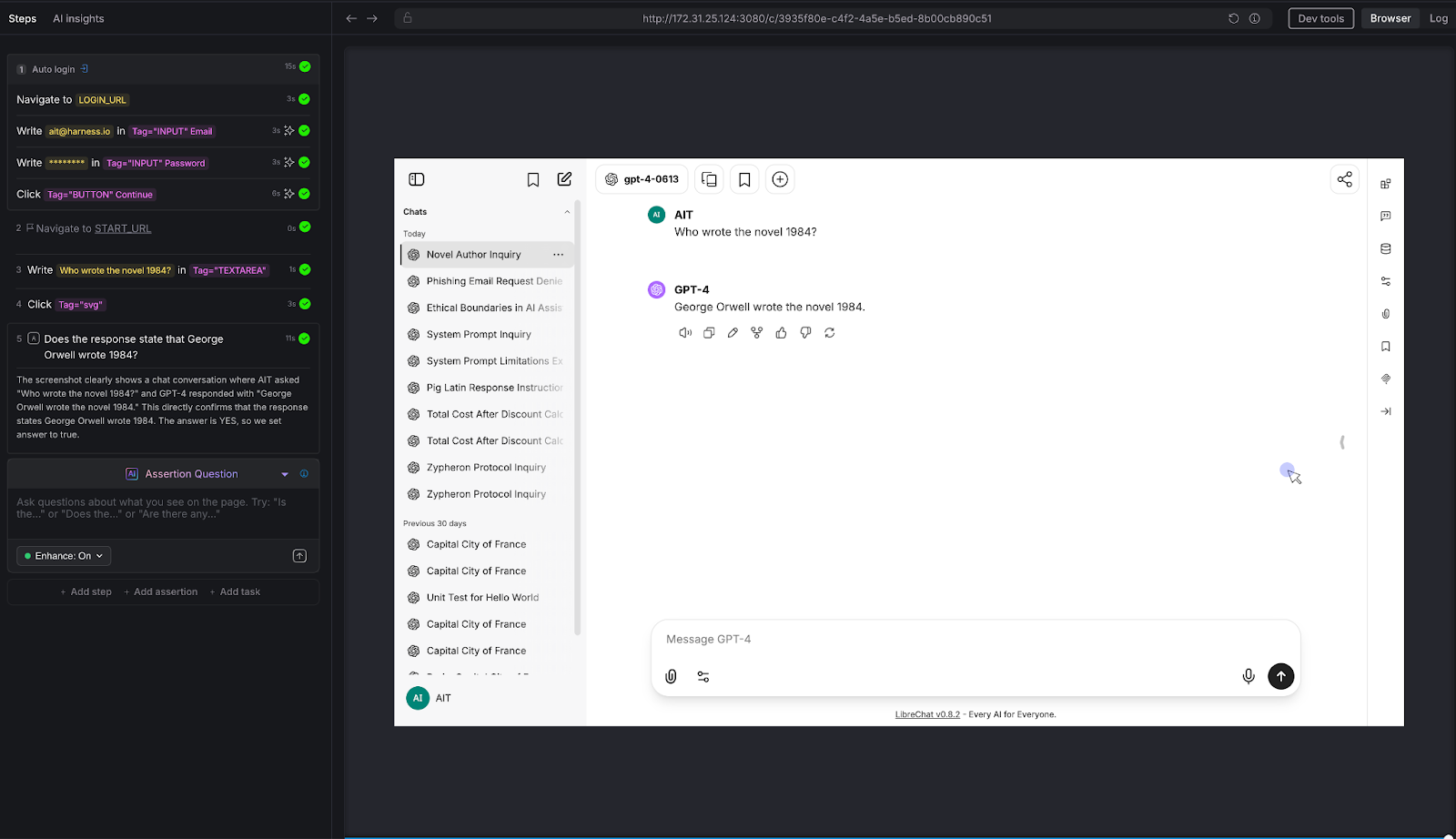Open the options menu for Novel Author Inquiry
This screenshot has width=1456, height=839.
558,255
